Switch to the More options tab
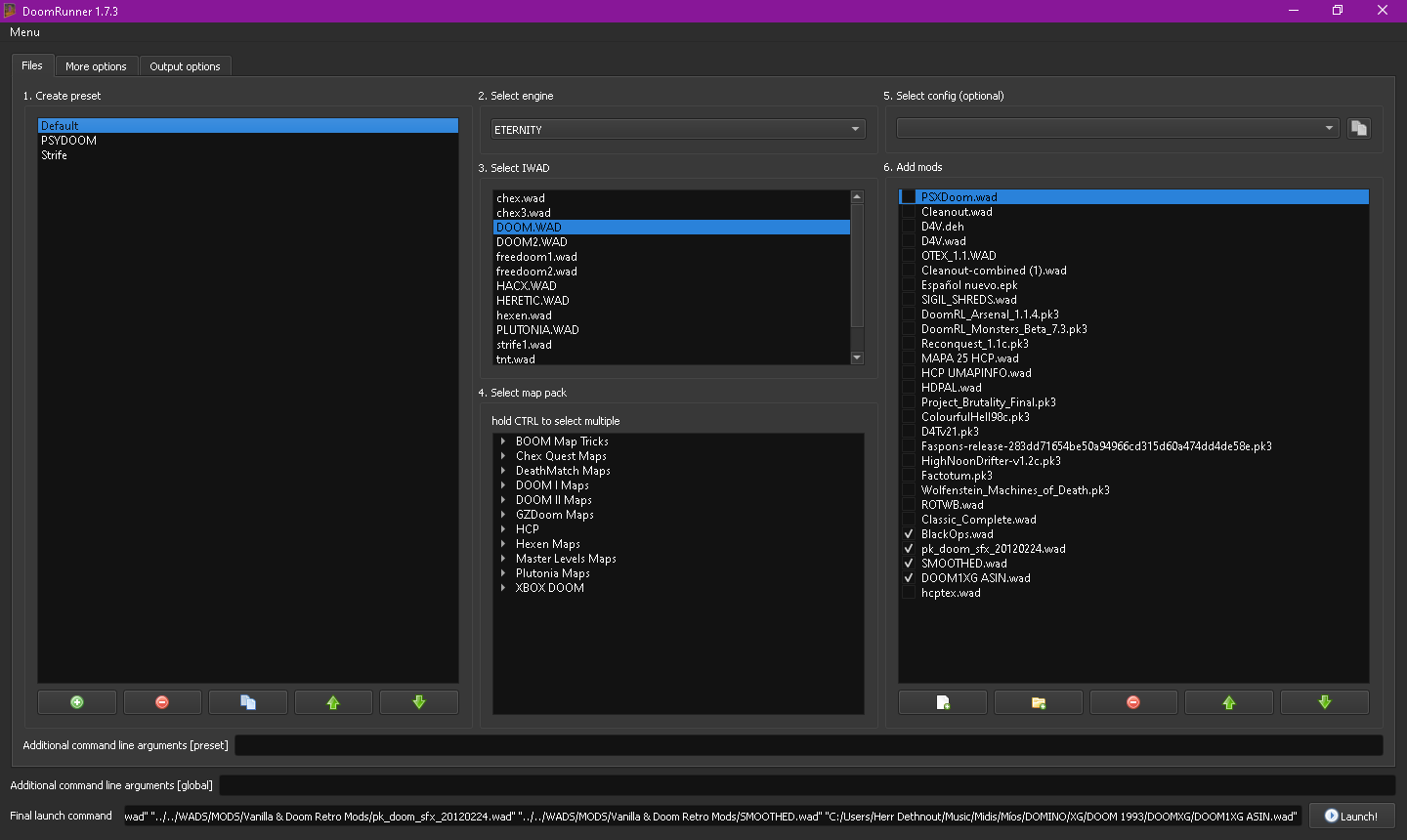 (x=96, y=66)
